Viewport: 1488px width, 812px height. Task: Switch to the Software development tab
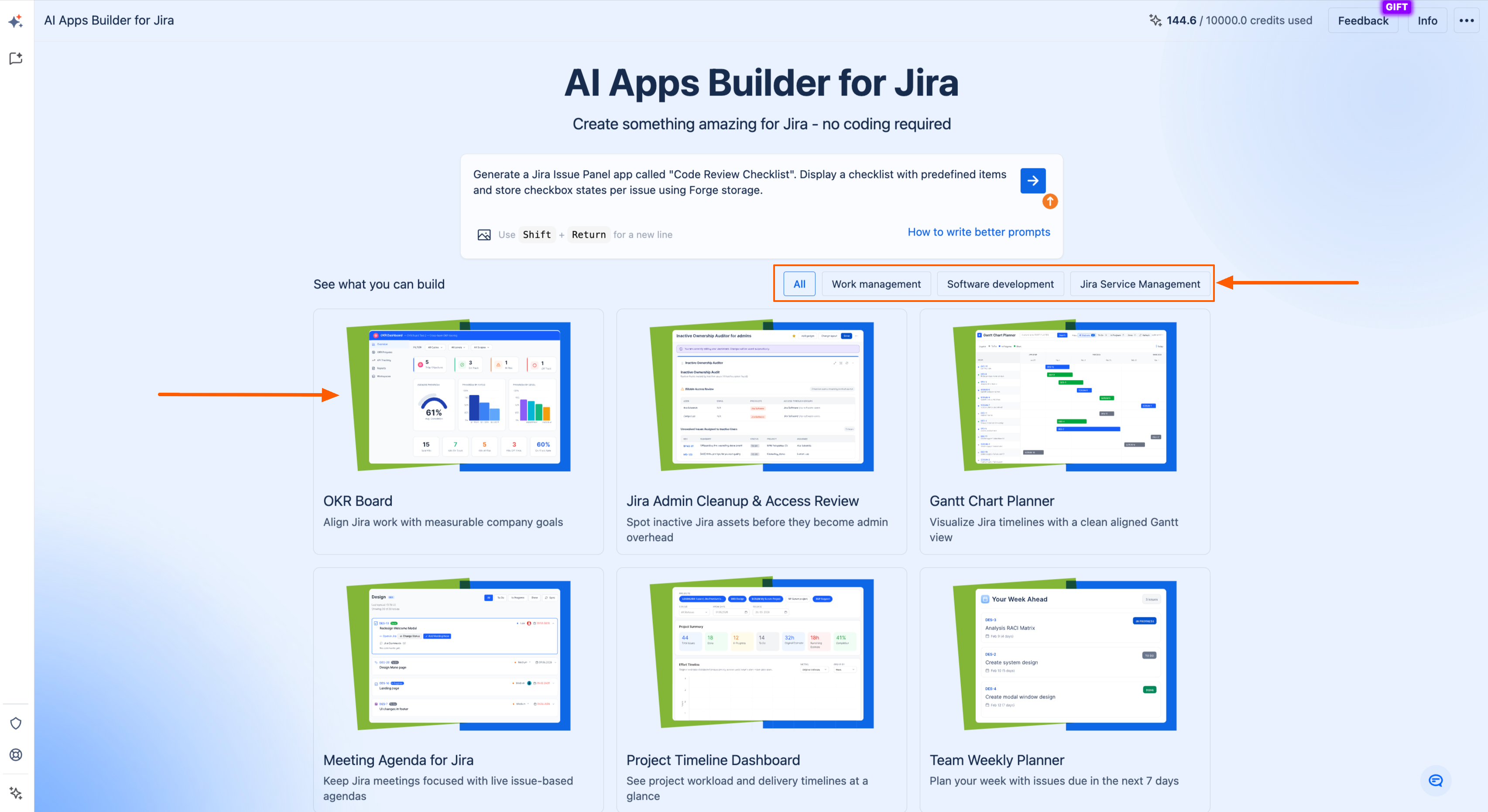tap(1000, 284)
